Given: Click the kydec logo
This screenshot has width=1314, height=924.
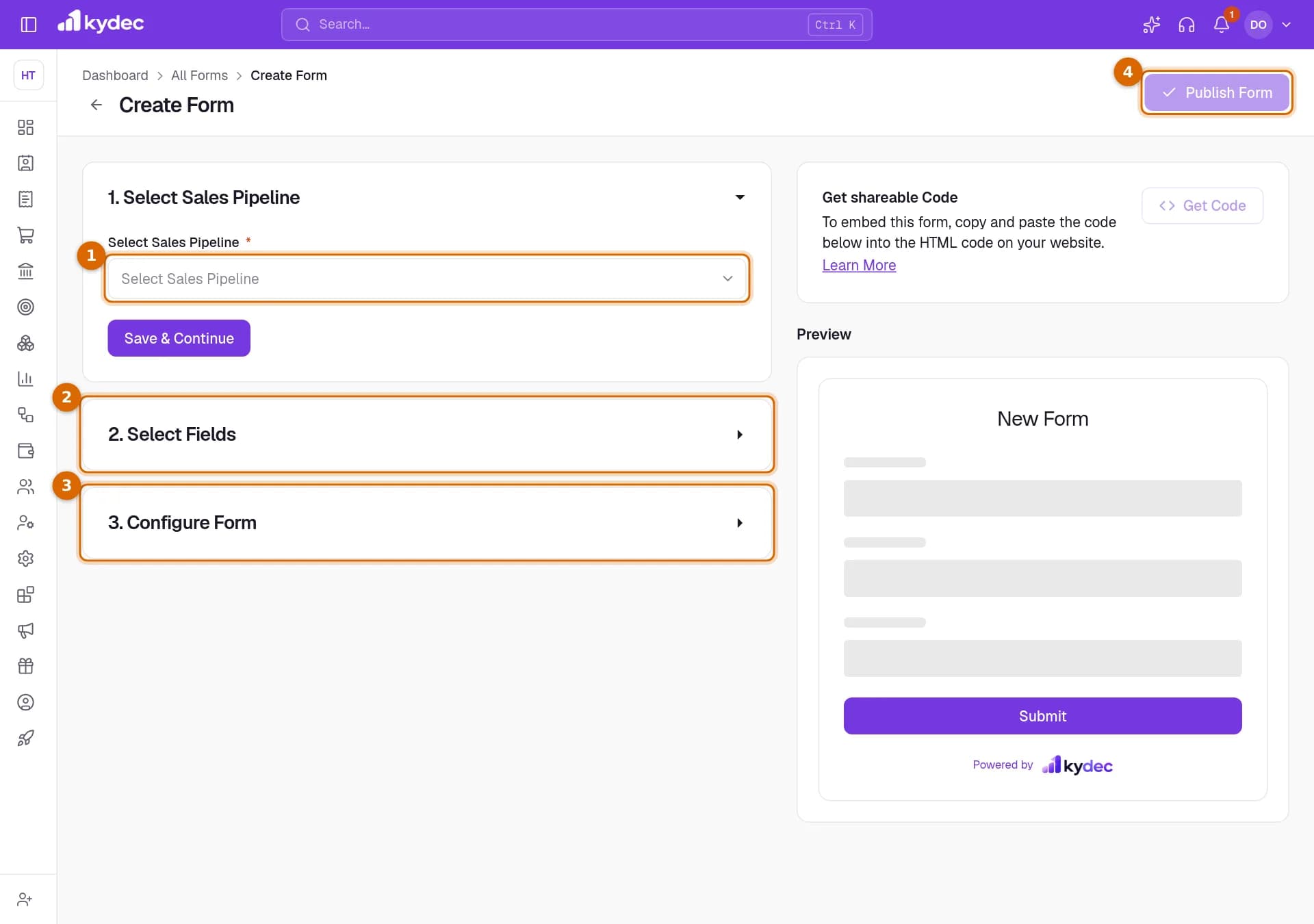Looking at the screenshot, I should pos(101,23).
